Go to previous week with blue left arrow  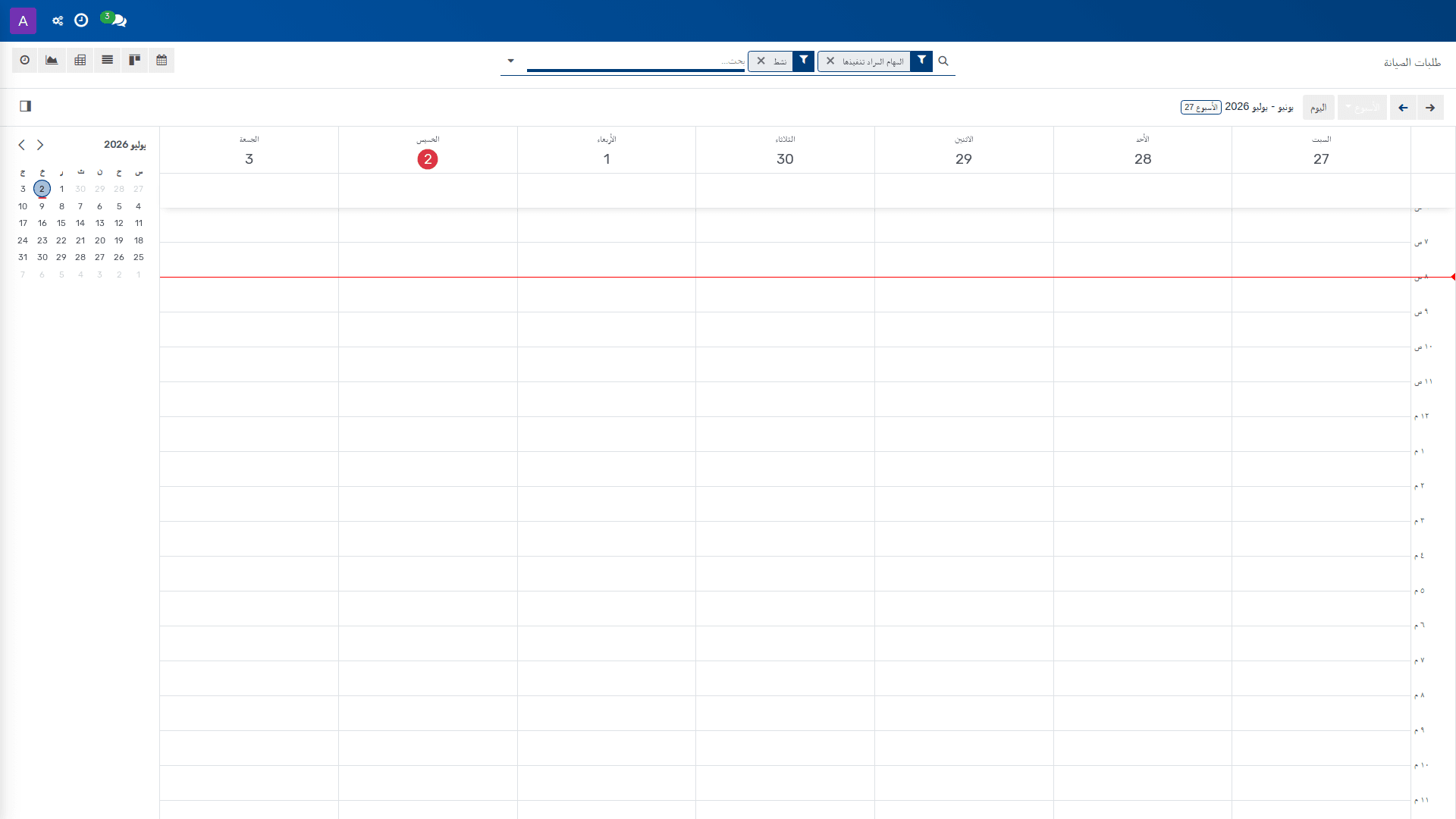(1403, 108)
